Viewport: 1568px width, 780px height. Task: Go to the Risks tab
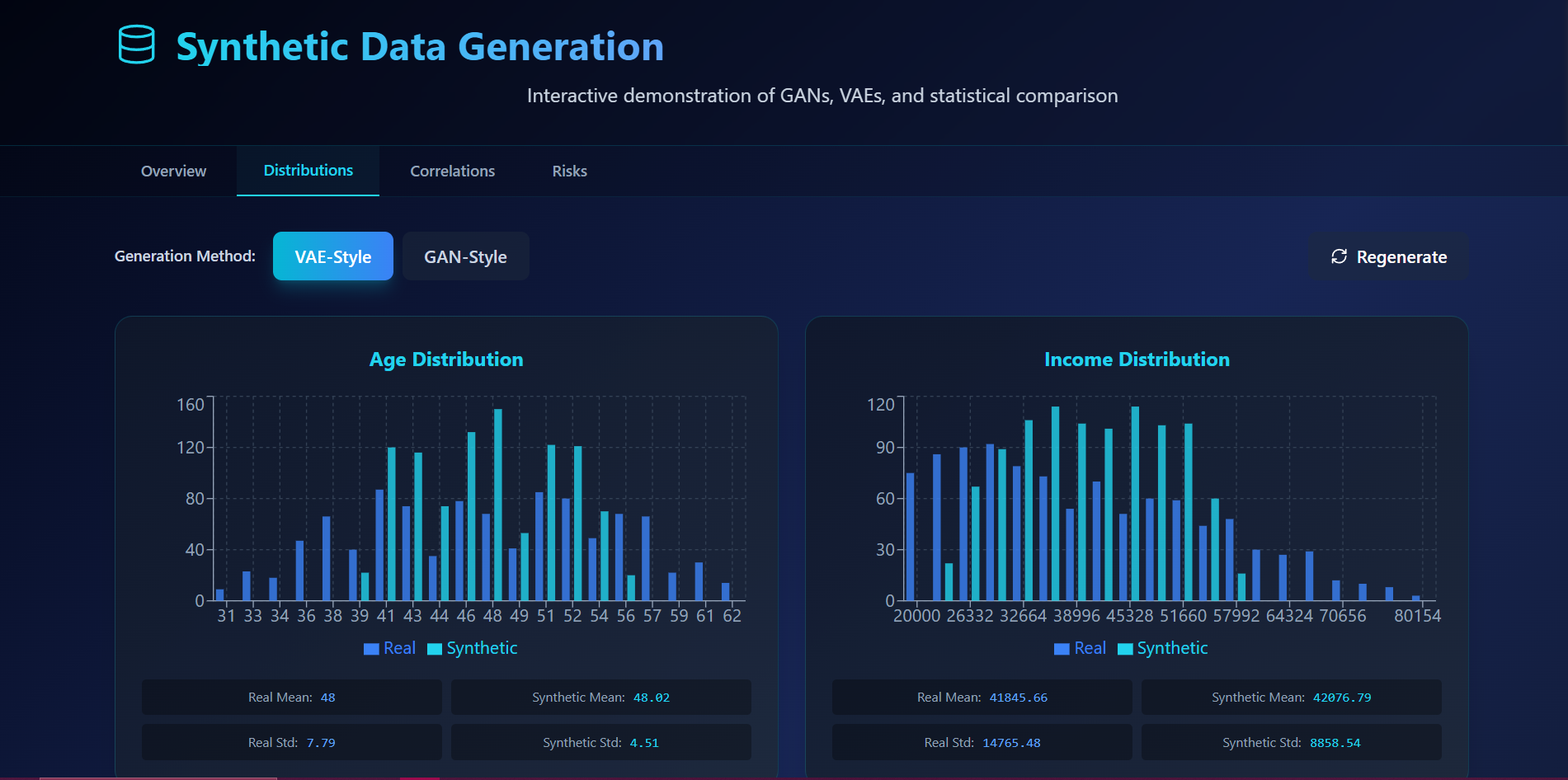[x=569, y=171]
